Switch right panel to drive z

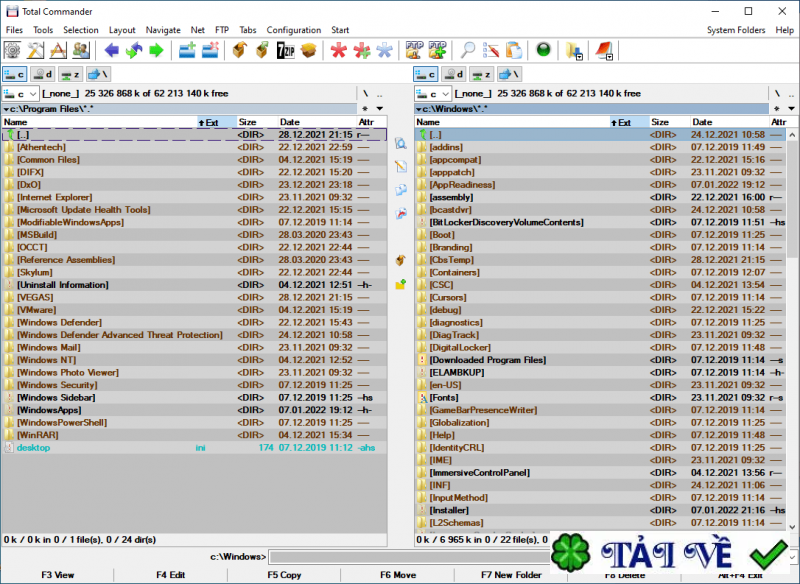pyautogui.click(x=483, y=74)
